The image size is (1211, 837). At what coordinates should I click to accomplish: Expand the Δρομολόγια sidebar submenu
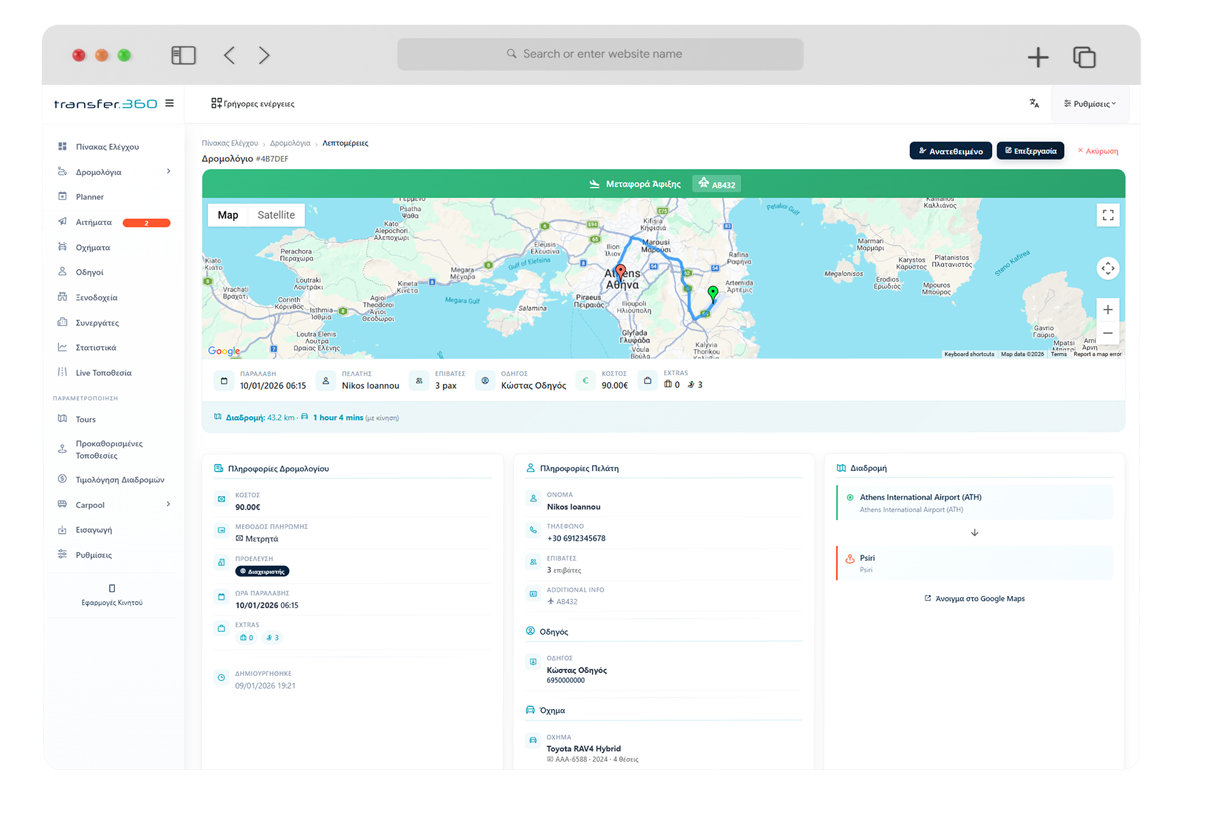(168, 172)
